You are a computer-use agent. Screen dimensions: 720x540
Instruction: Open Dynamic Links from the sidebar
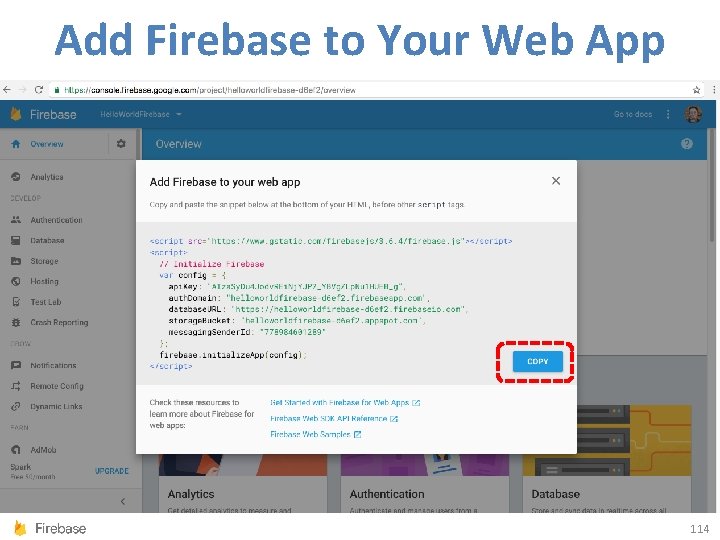click(56, 406)
